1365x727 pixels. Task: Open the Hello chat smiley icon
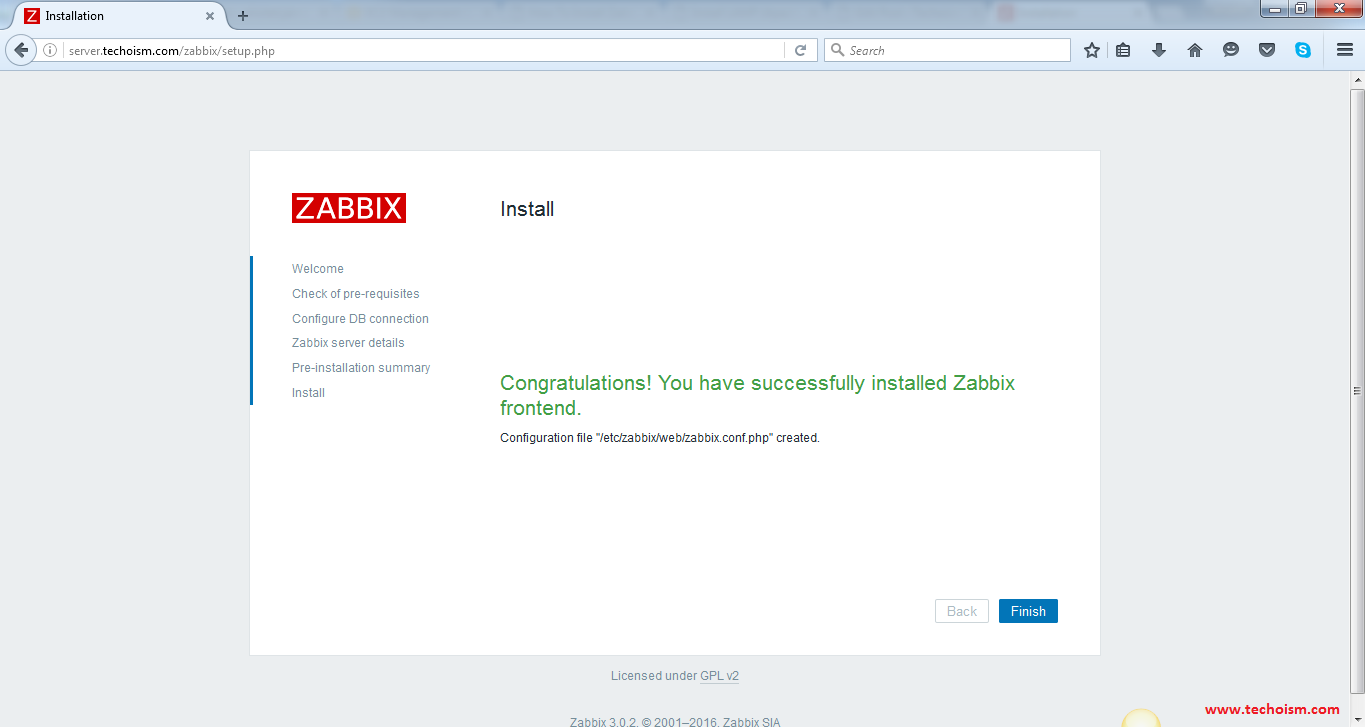point(1231,50)
